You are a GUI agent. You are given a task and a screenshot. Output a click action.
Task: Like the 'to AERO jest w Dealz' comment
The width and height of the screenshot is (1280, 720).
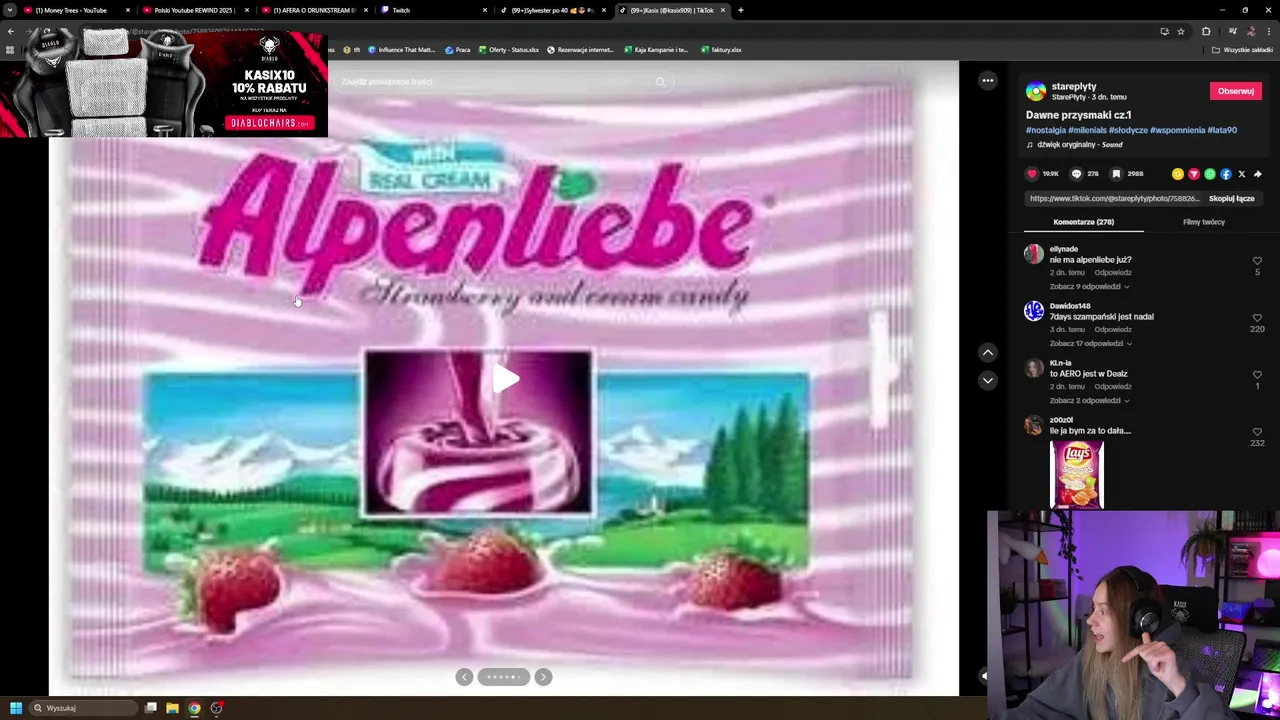click(1257, 375)
